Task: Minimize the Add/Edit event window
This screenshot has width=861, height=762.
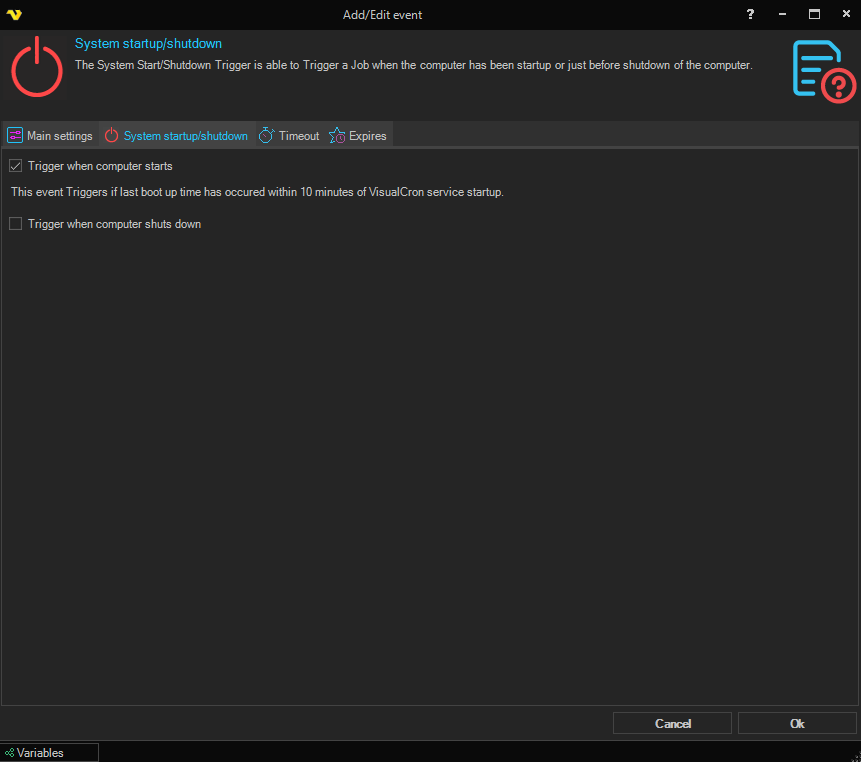Action: [x=782, y=14]
